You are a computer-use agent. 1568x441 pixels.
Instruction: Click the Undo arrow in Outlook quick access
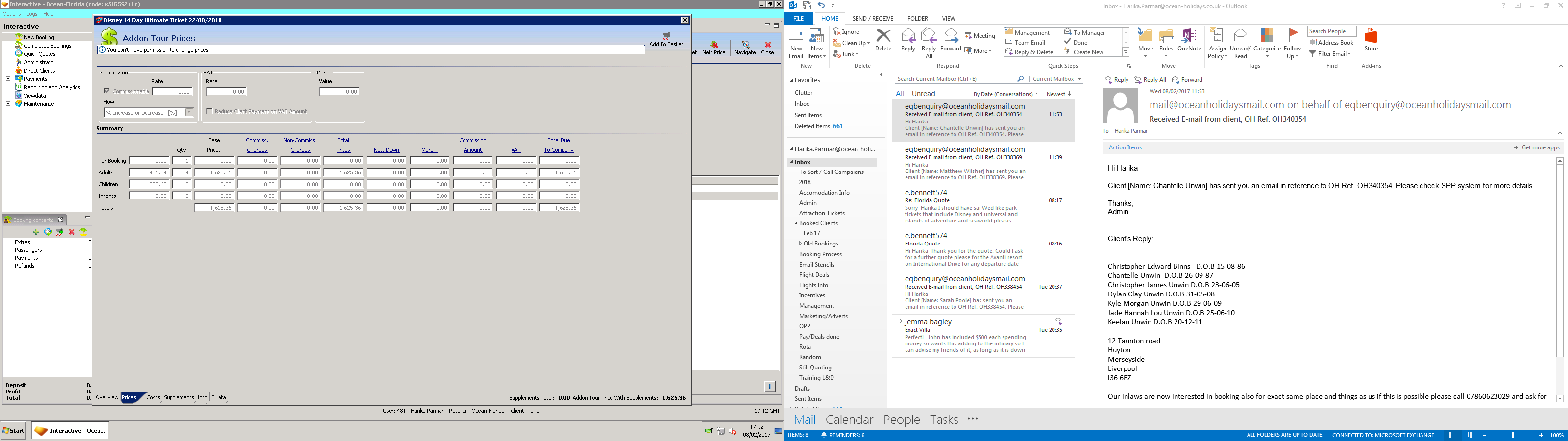coord(821,5)
